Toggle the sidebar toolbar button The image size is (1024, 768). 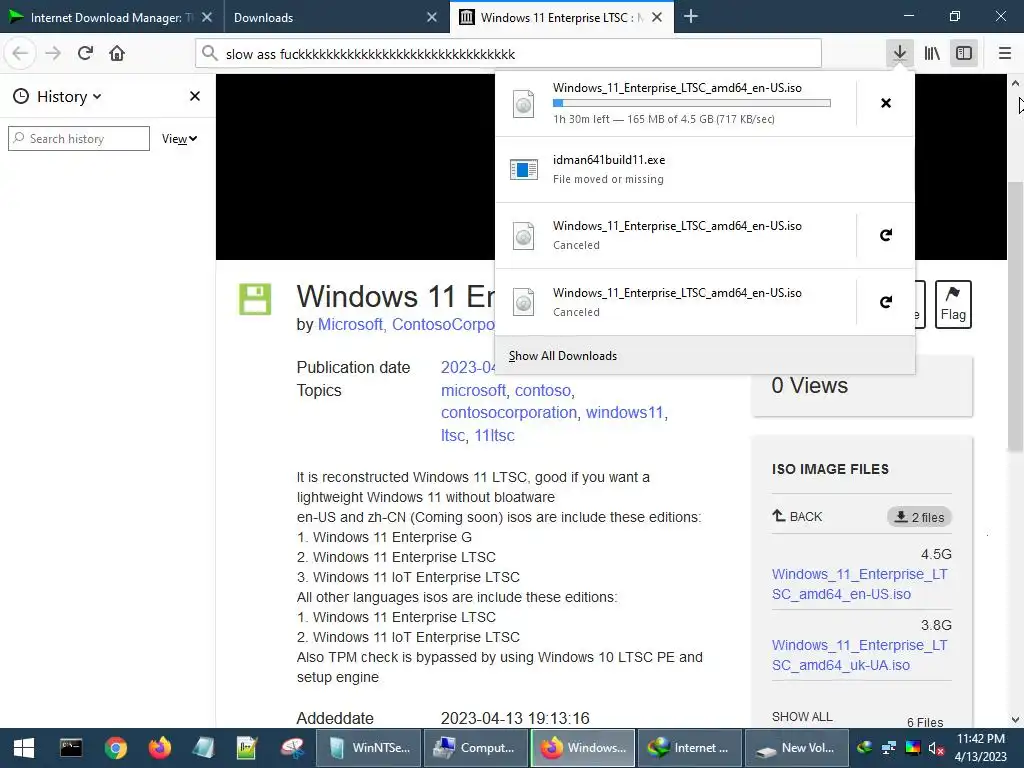click(x=964, y=53)
